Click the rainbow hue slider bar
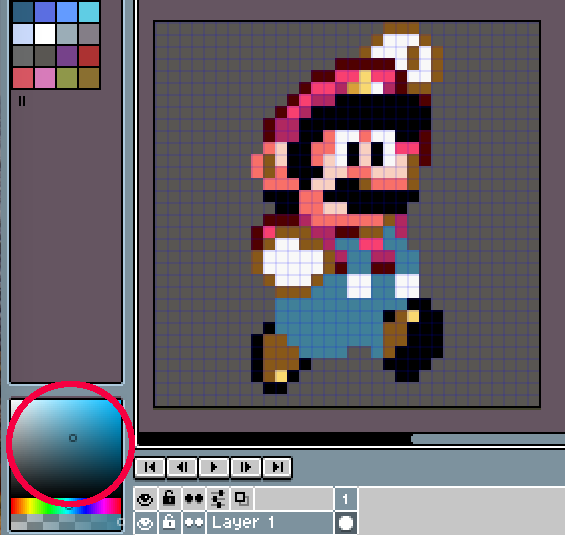565x535 pixels. pos(66,506)
